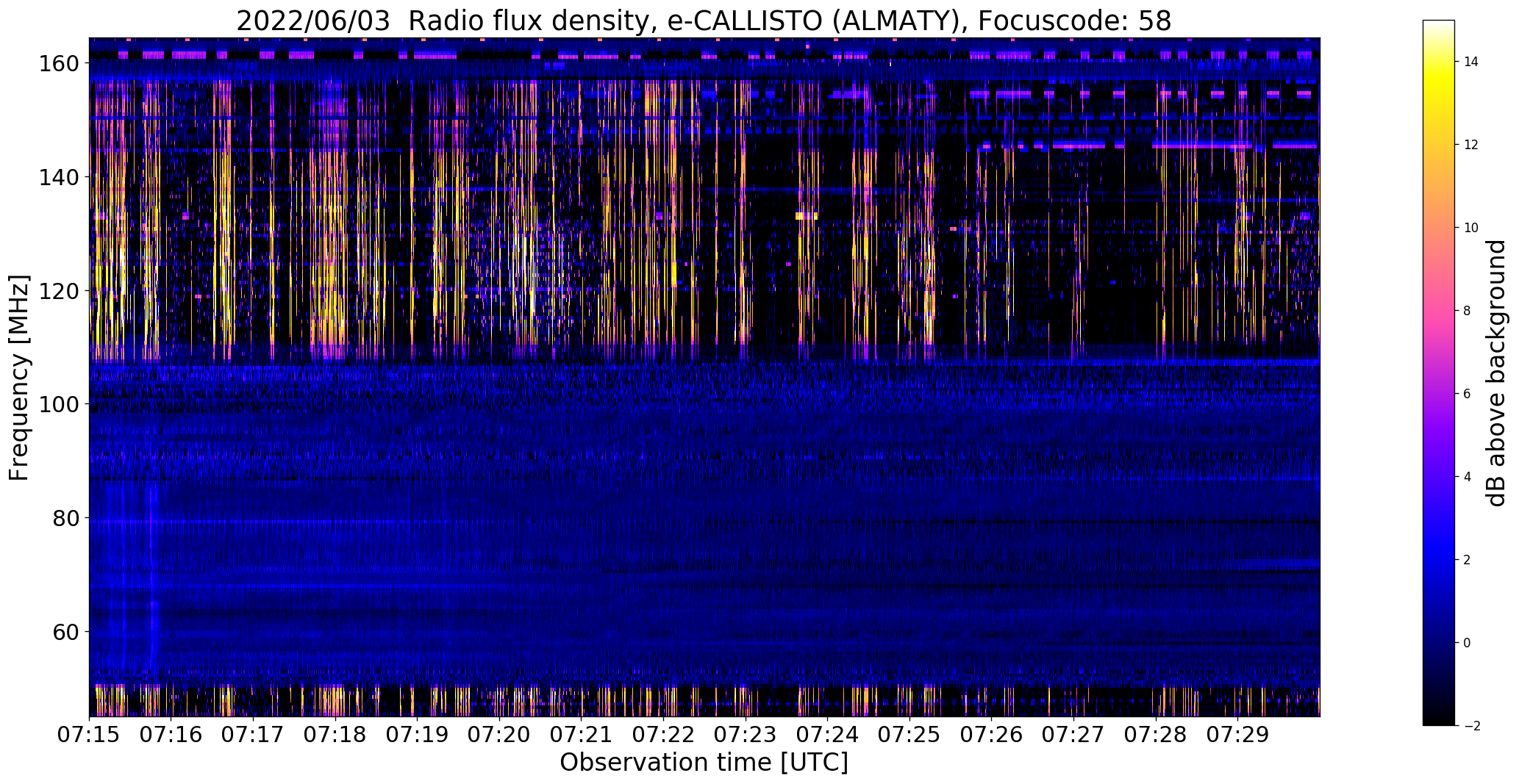Click the colorbar tick label 6
The image size is (1519, 784).
1468,394
